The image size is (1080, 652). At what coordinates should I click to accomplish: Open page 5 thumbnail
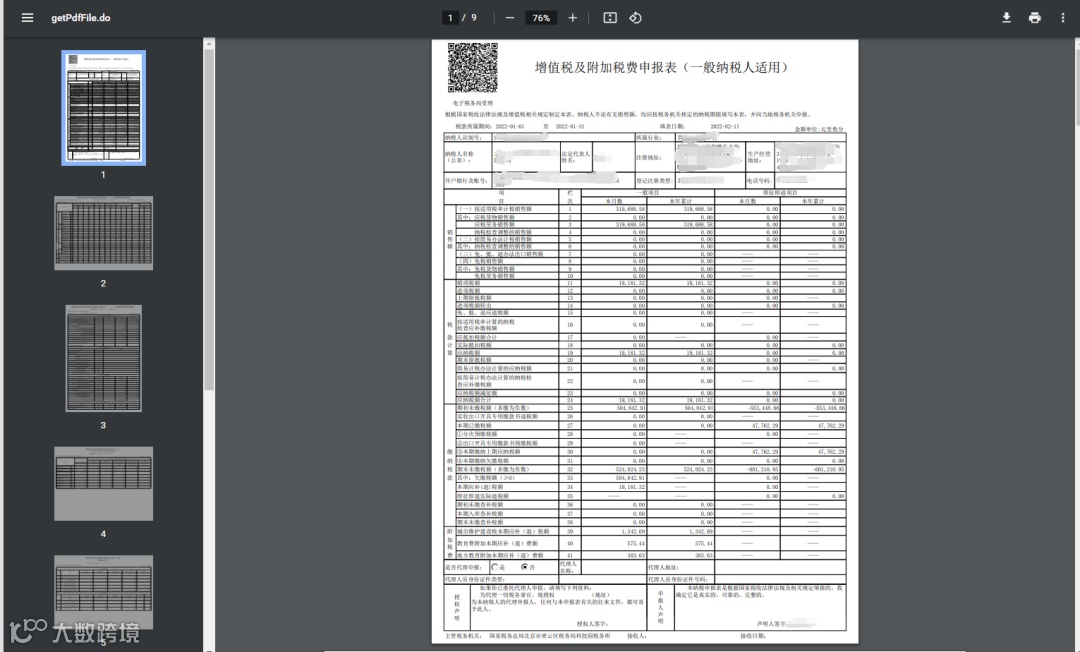pyautogui.click(x=103, y=592)
